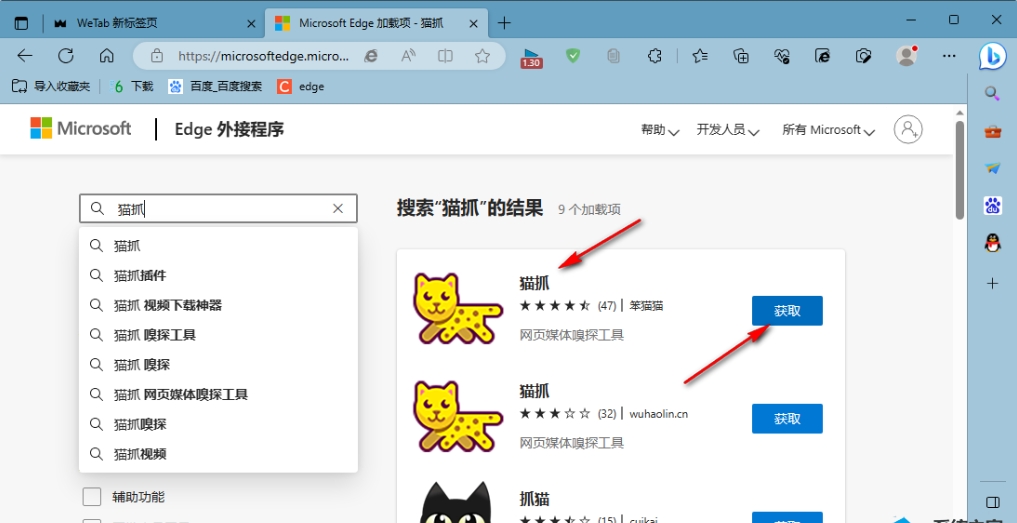Open the sidebar tools briefcase icon
The width and height of the screenshot is (1017, 523).
(x=992, y=131)
